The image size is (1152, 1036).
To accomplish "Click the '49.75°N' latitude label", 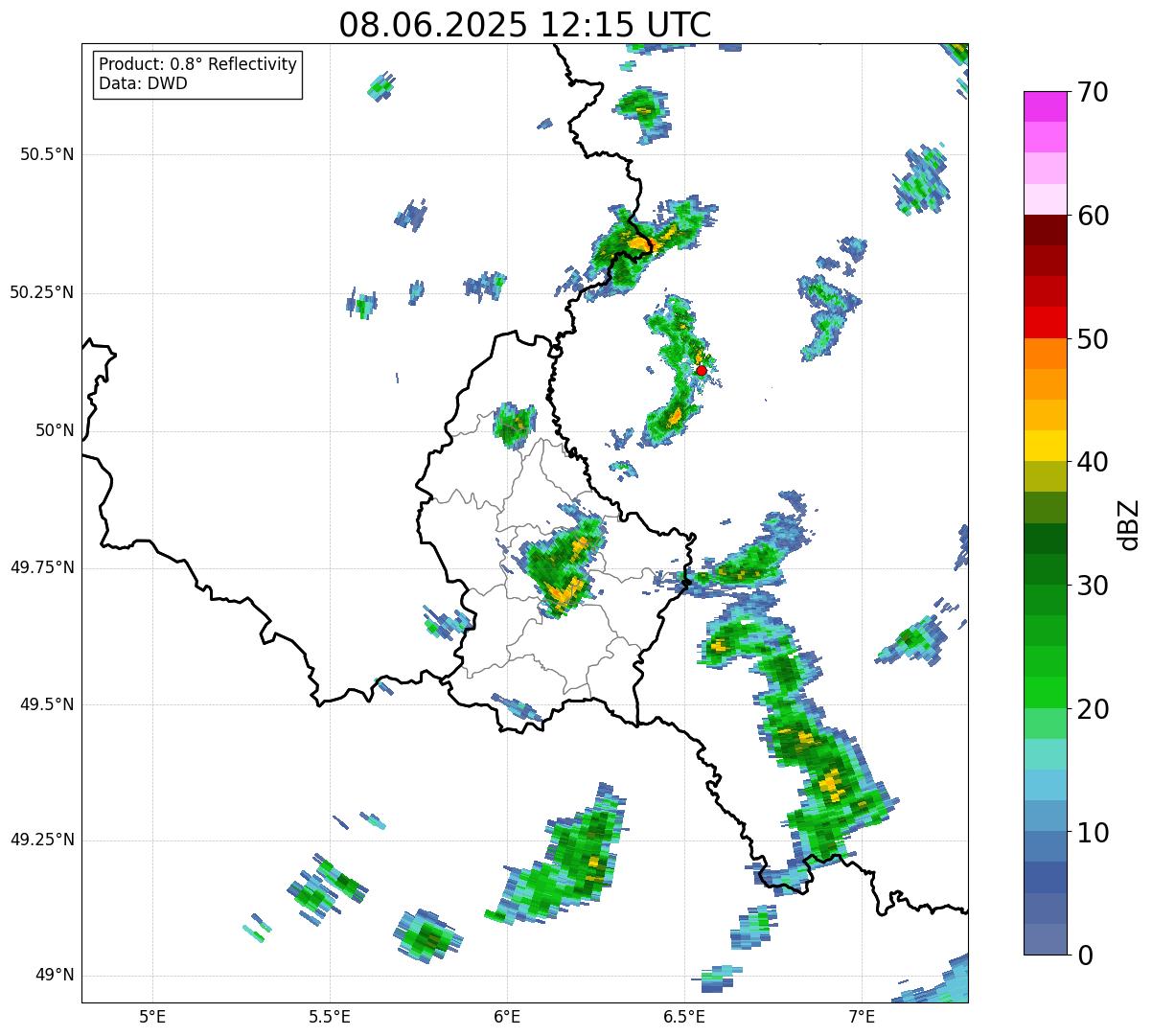I will tap(42, 567).
